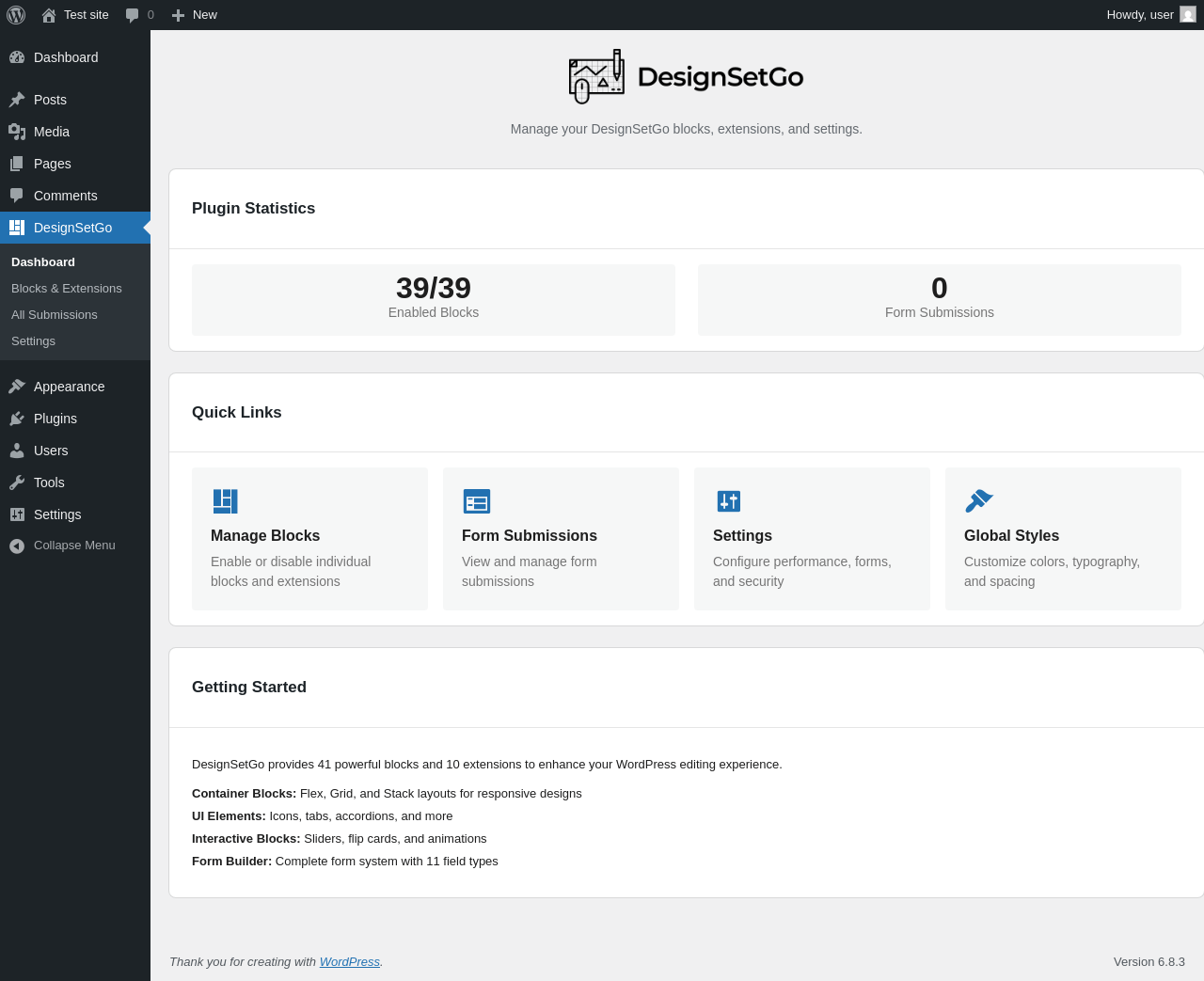1204x981 pixels.
Task: Click the WordPress logo icon
Action: point(16,15)
